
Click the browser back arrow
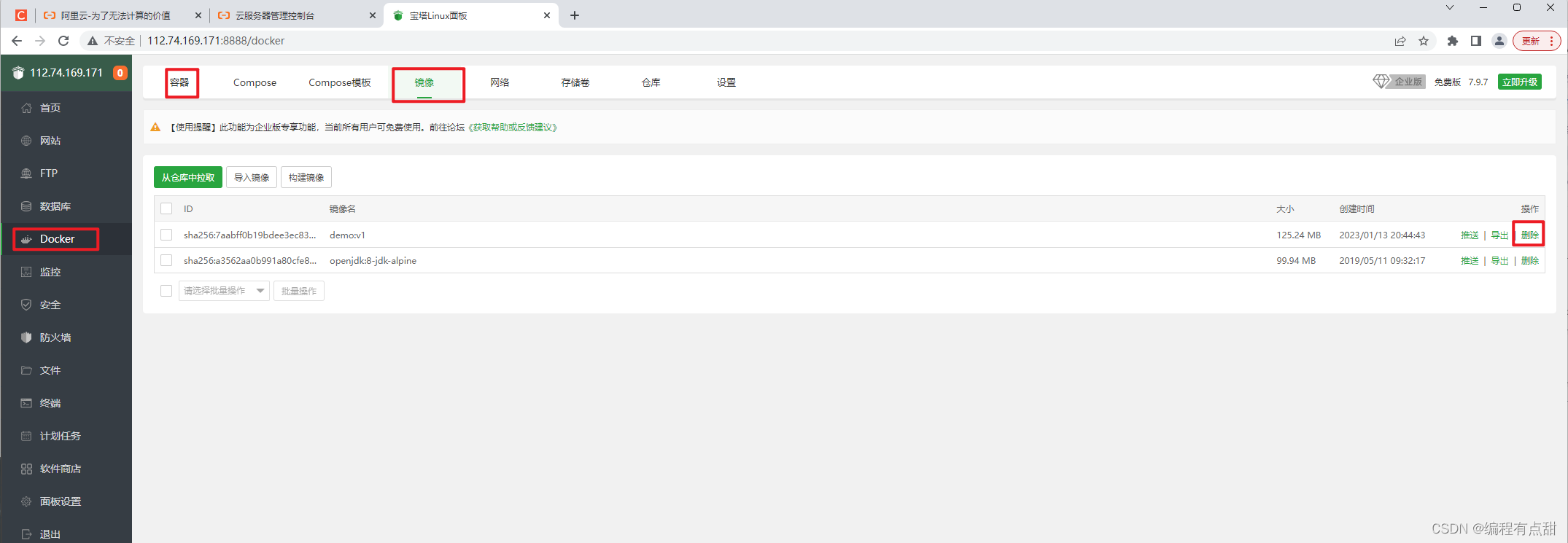tap(17, 41)
